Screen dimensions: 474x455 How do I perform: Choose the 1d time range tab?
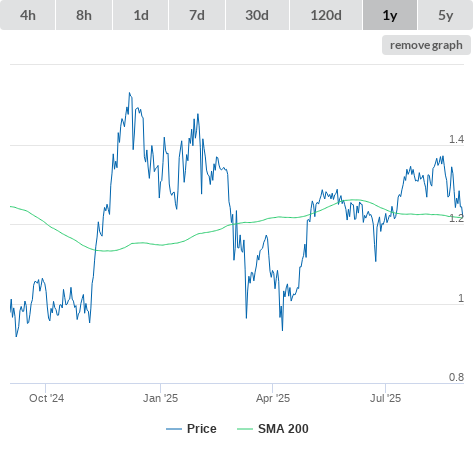(x=141, y=15)
